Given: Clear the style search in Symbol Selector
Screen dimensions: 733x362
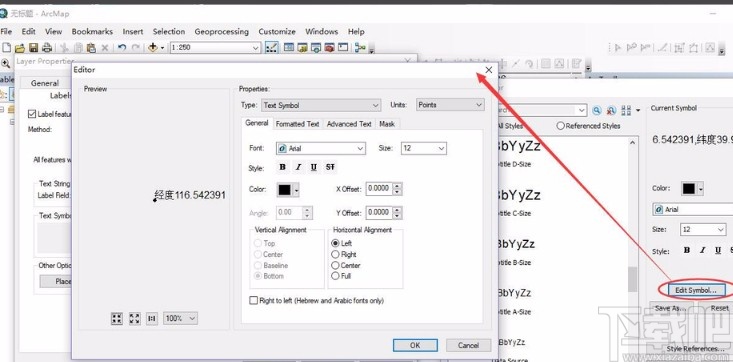Looking at the screenshot, I should pyautogui.click(x=611, y=111).
